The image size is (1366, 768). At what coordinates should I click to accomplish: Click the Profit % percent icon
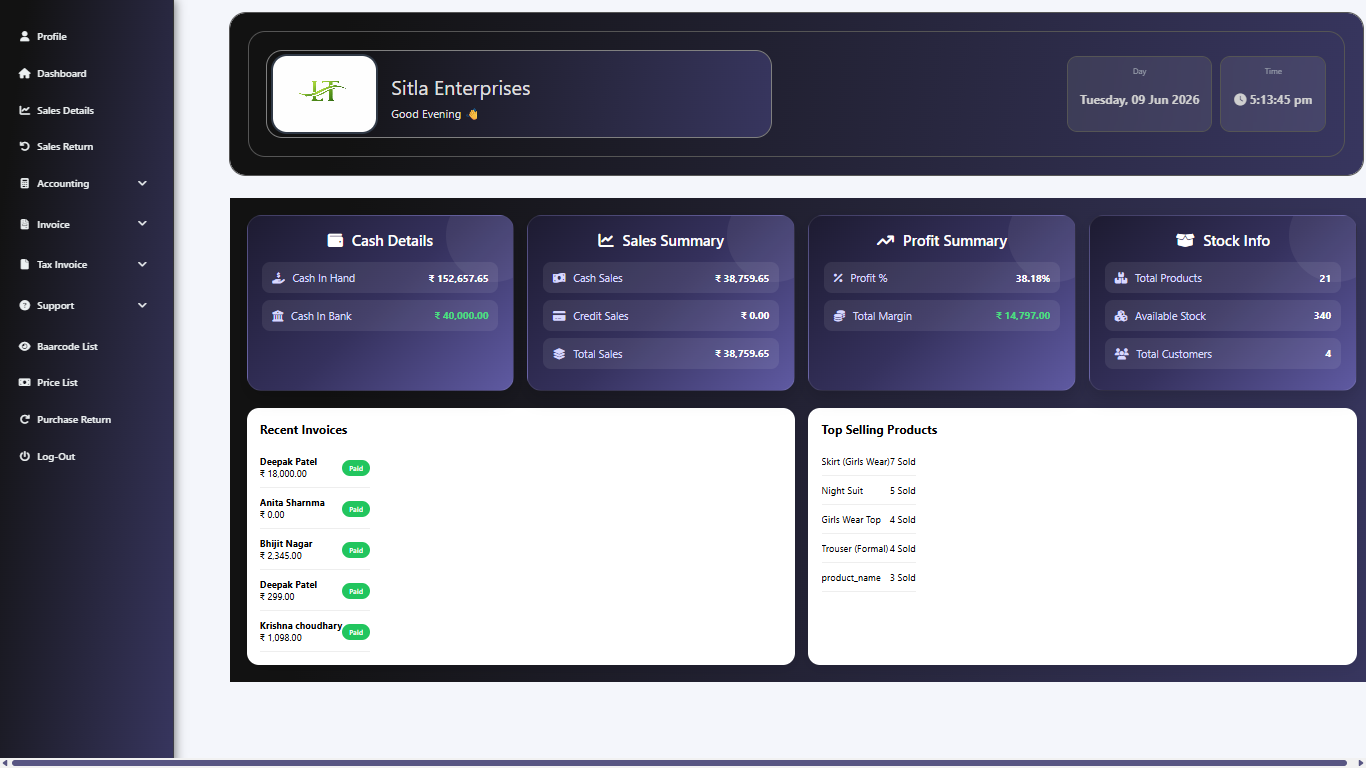tap(838, 278)
